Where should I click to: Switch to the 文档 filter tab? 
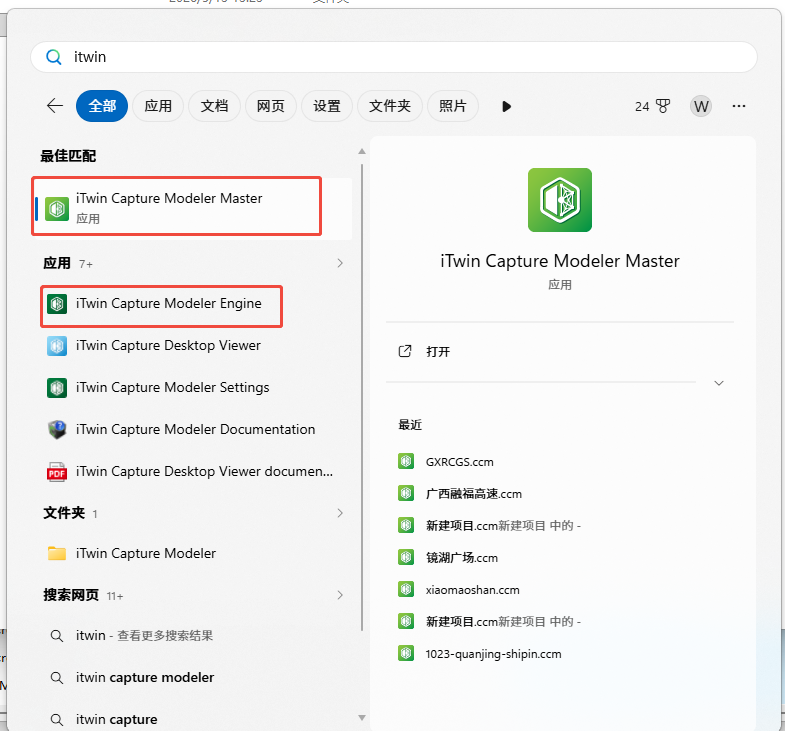(214, 106)
